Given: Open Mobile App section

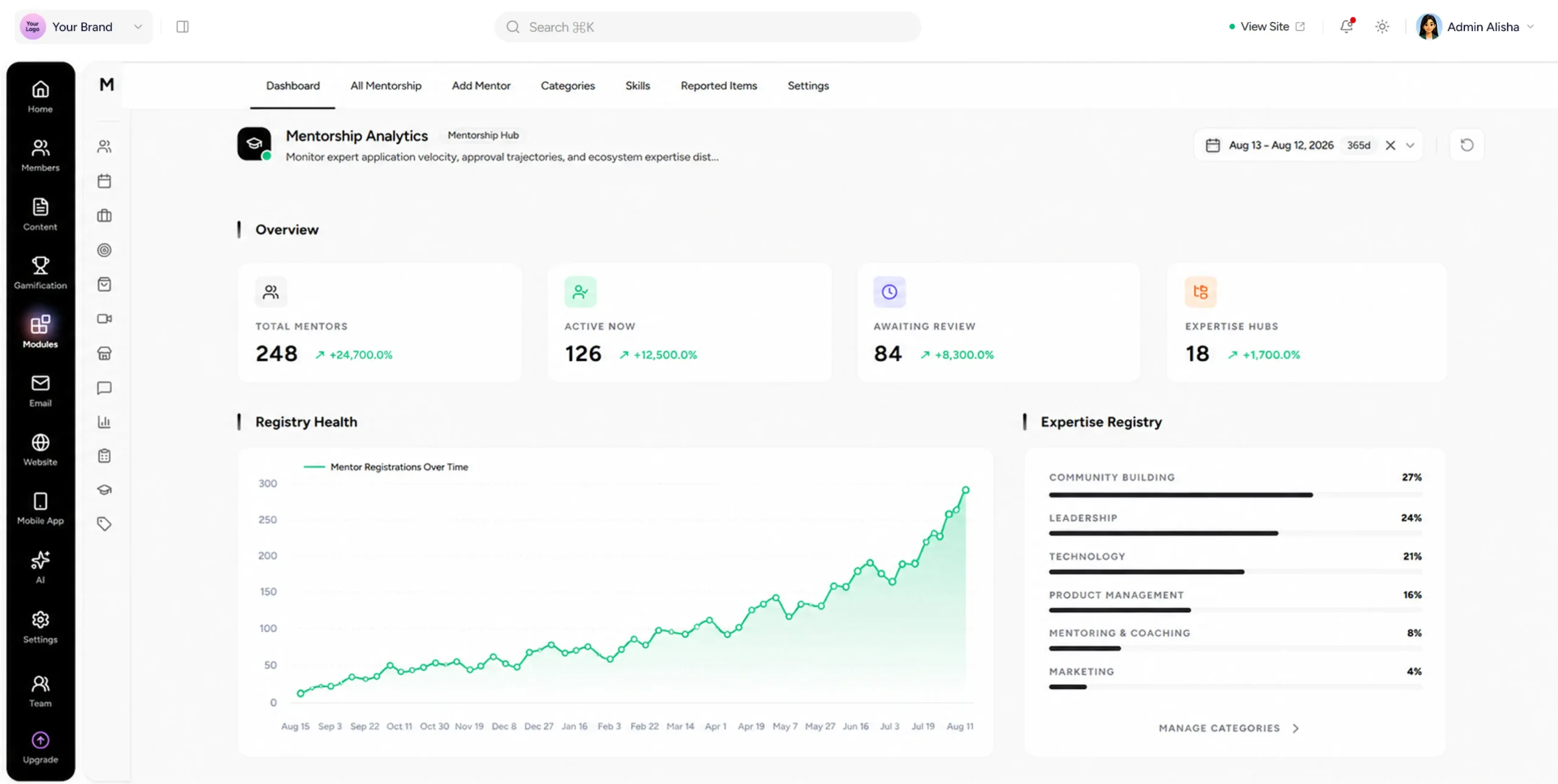Looking at the screenshot, I should click(x=40, y=508).
